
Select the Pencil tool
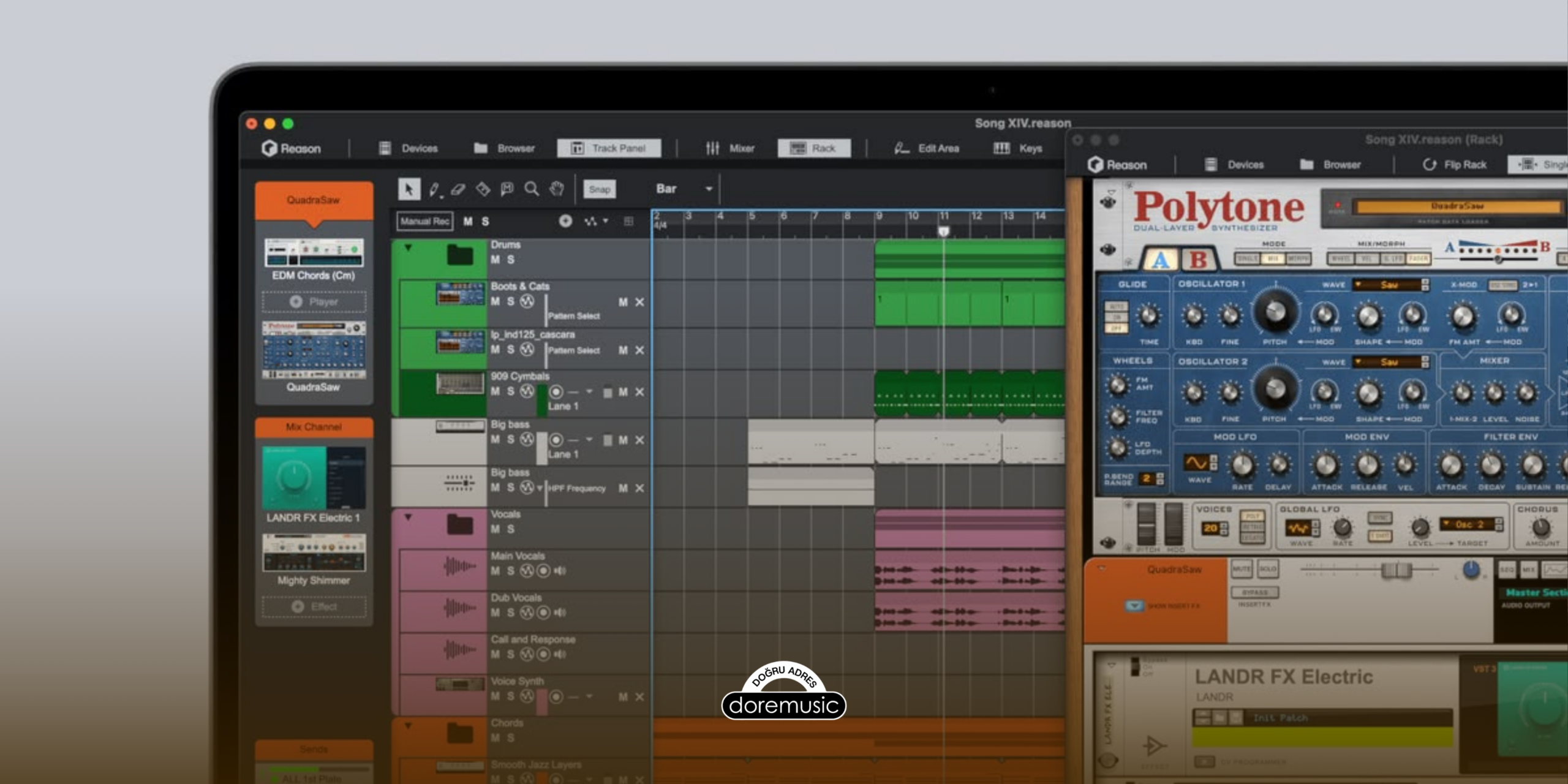click(x=434, y=189)
